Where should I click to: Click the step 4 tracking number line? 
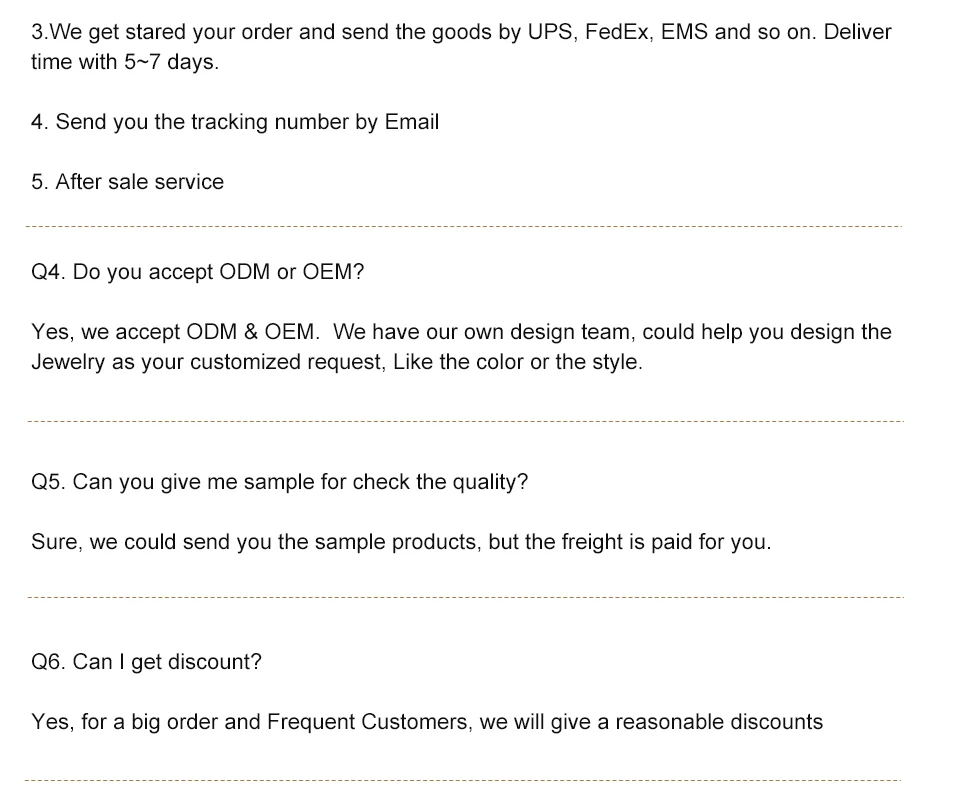tap(235, 122)
